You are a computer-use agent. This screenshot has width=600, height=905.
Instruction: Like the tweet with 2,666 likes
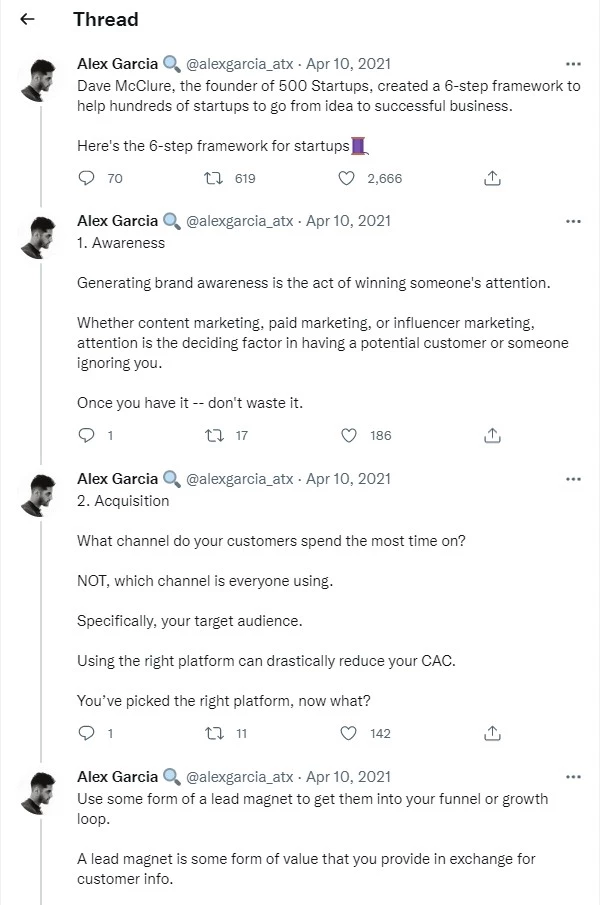pyautogui.click(x=347, y=178)
